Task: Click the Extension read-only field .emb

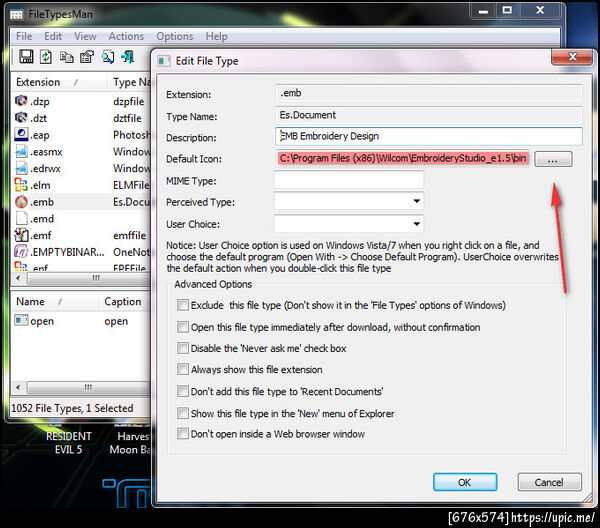Action: click(x=429, y=93)
